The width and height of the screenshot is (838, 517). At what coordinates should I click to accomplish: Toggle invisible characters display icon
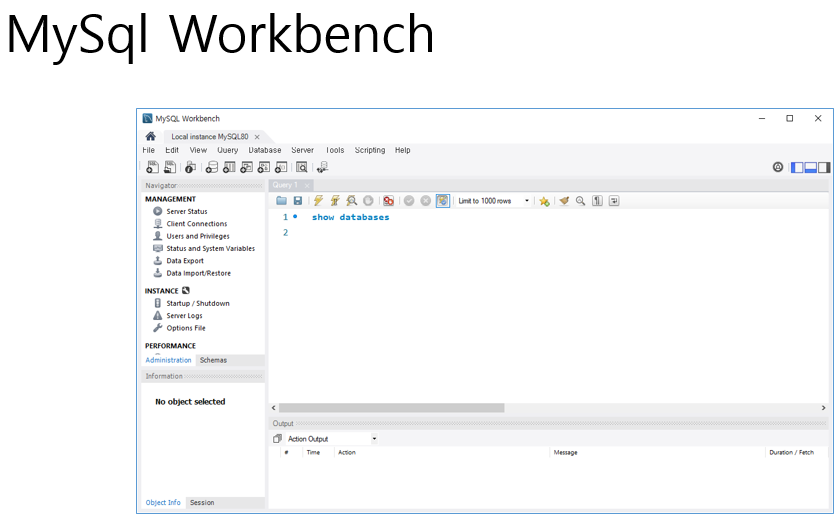pyautogui.click(x=598, y=201)
